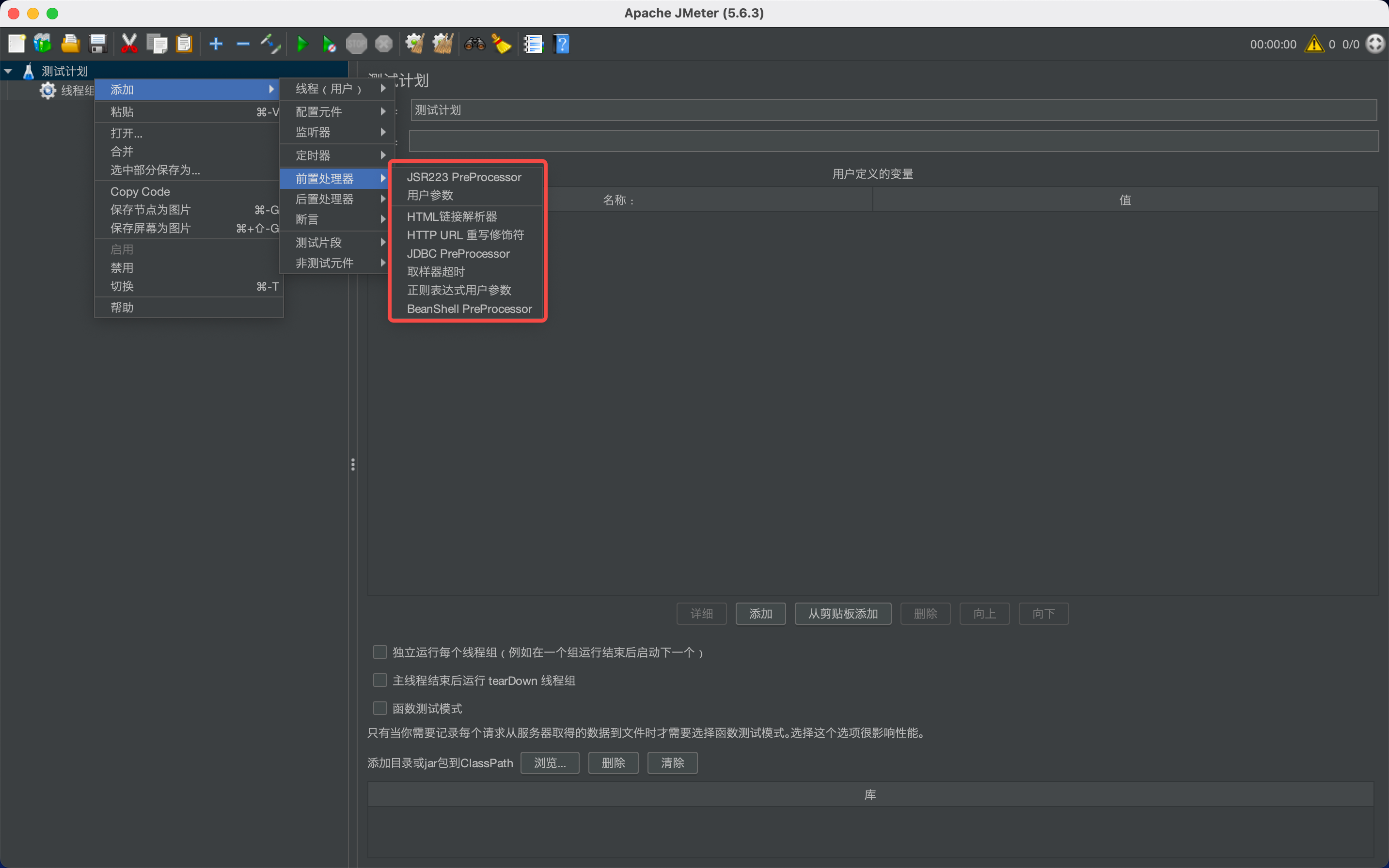Select JSR223 PreProcessor menu item
The image size is (1389, 868).
467,177
